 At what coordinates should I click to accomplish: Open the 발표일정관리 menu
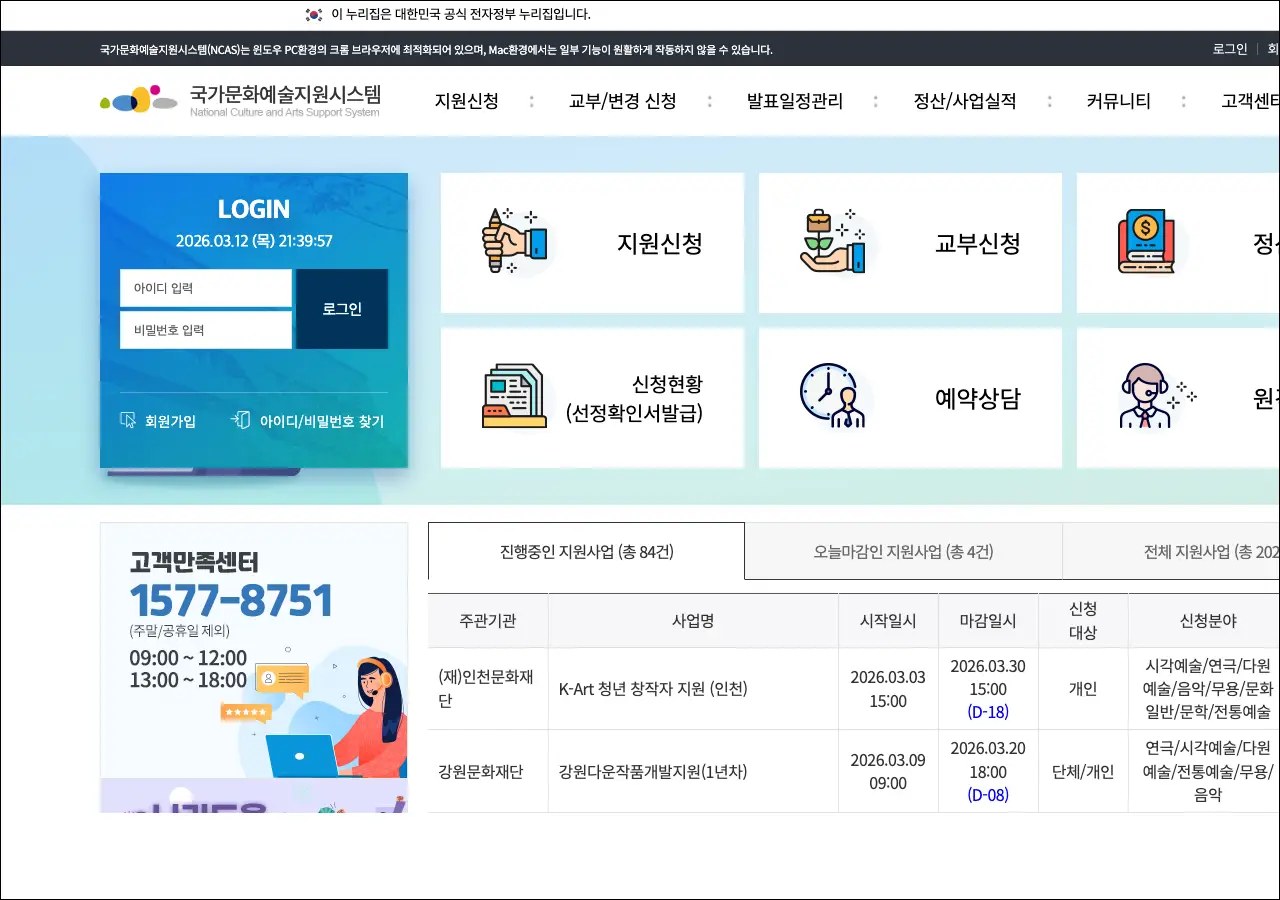tap(794, 101)
